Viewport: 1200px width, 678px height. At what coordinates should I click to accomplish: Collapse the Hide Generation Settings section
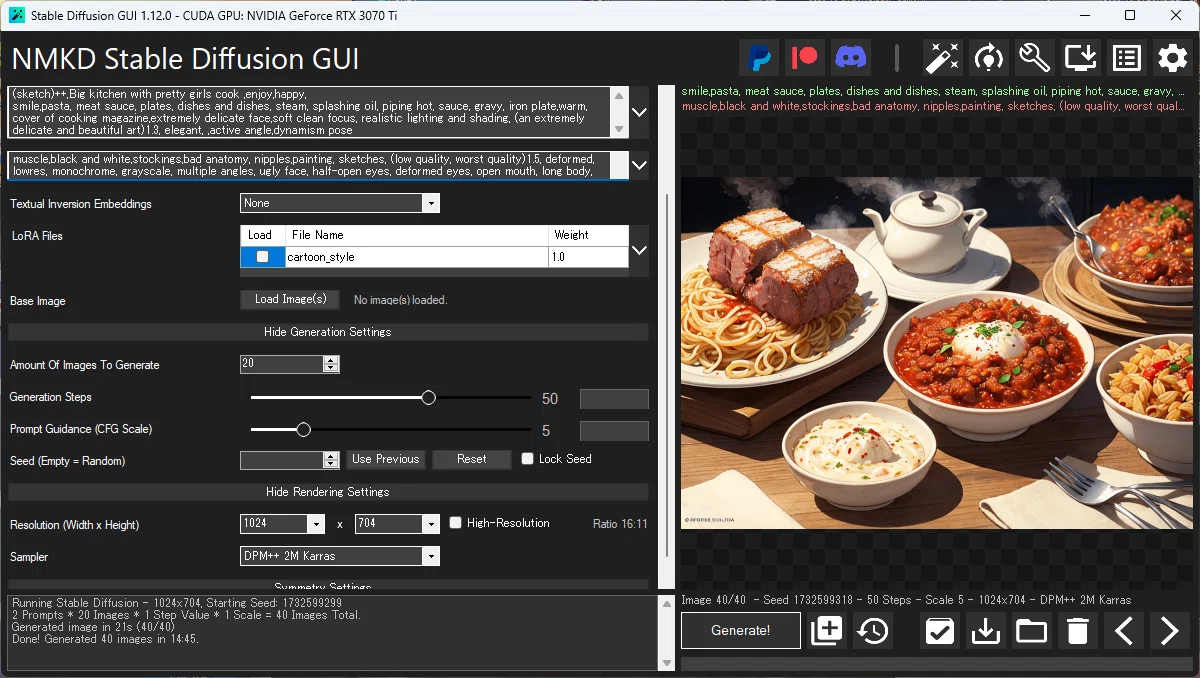coord(328,332)
